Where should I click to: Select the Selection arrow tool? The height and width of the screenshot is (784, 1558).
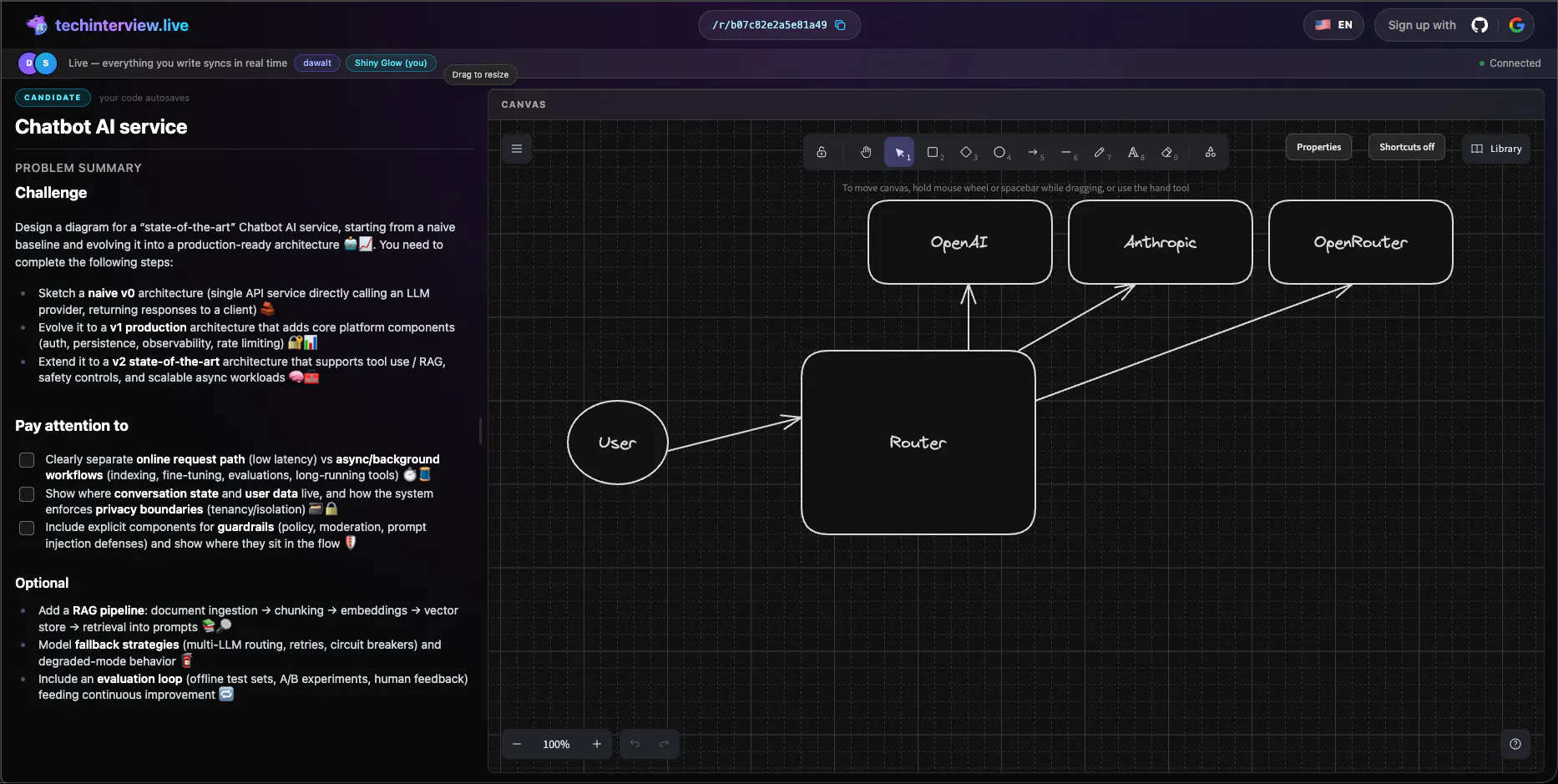899,152
